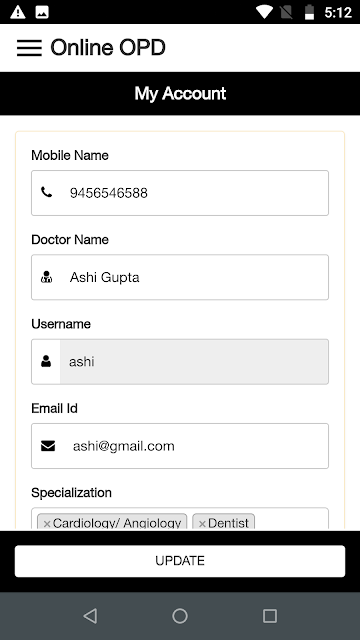Edit the Doctor Name field Ashi Gupta
Viewport: 360px width, 640px height.
[180, 277]
